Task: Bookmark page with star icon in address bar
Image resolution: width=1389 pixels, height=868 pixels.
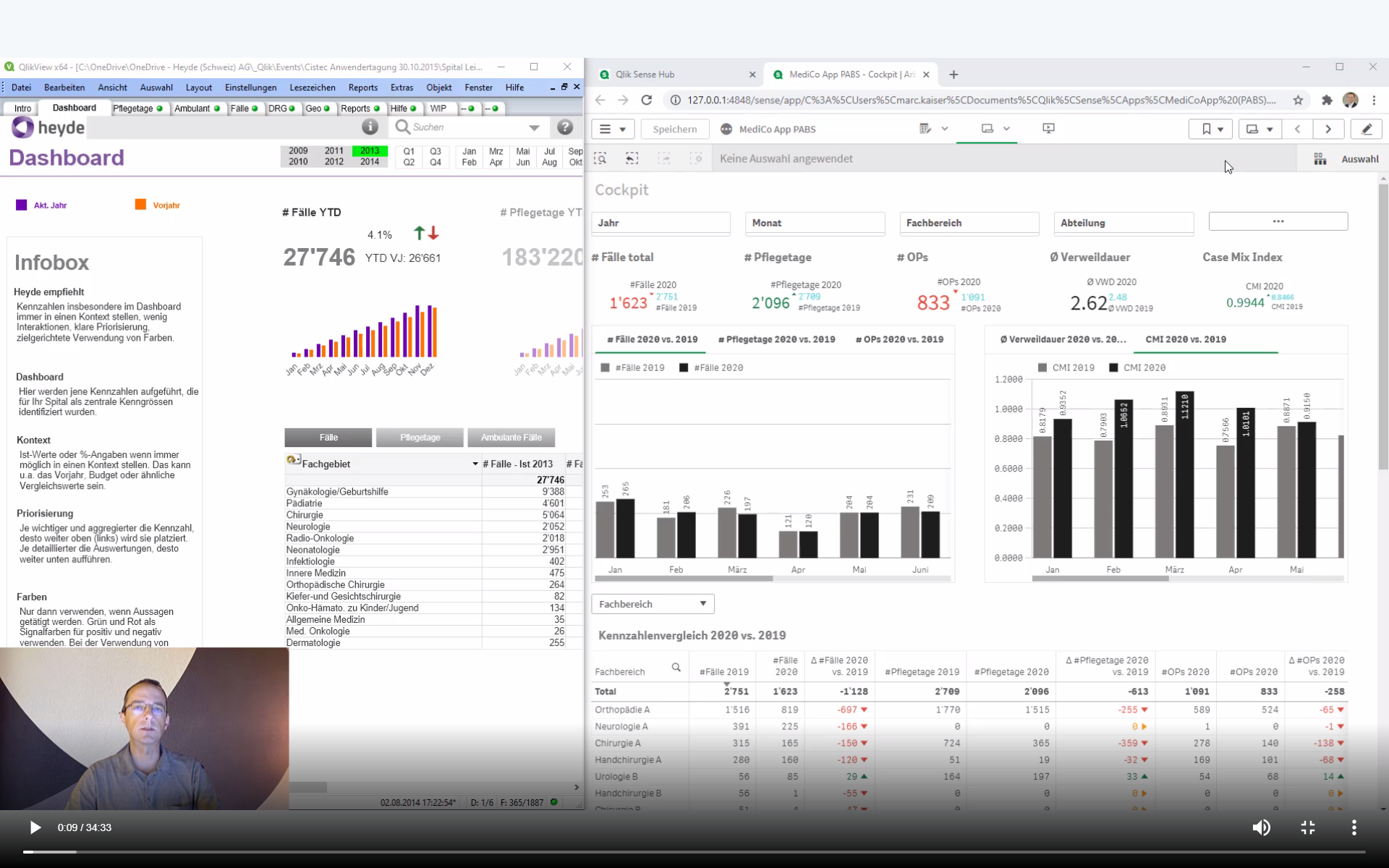Action: point(1298,101)
